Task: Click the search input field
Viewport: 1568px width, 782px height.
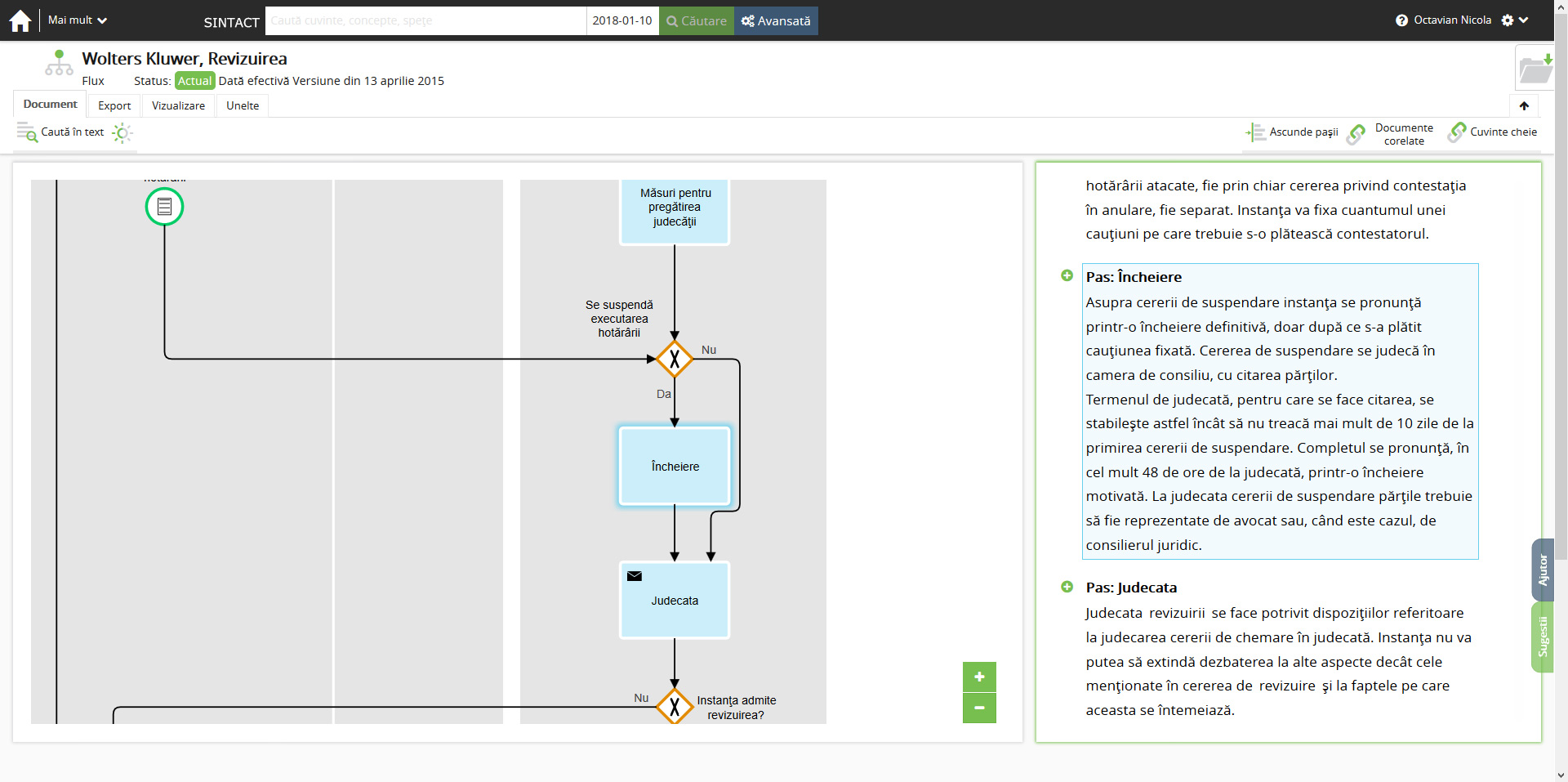Action: (x=425, y=21)
